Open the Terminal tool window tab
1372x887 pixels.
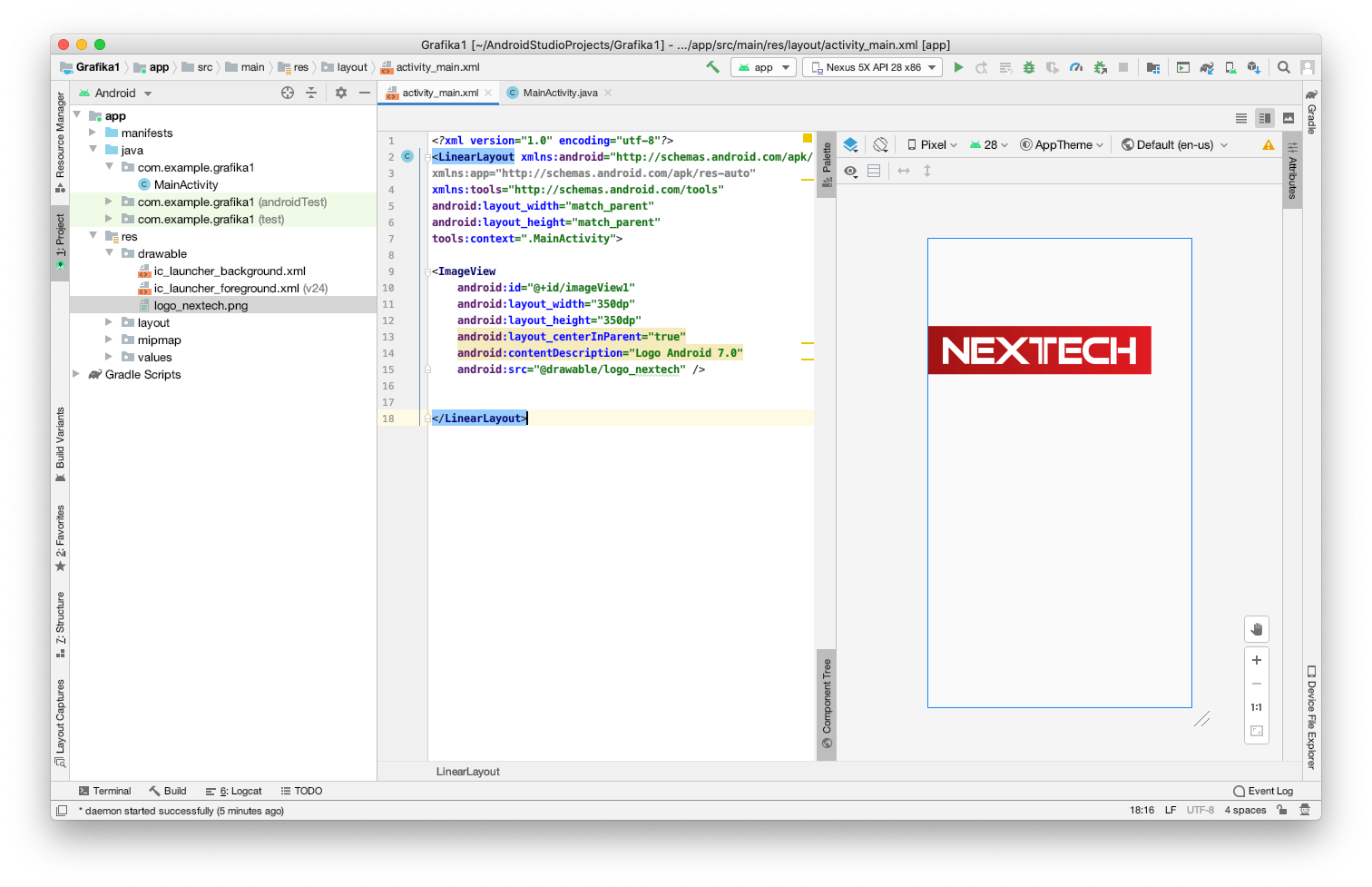coord(104,791)
